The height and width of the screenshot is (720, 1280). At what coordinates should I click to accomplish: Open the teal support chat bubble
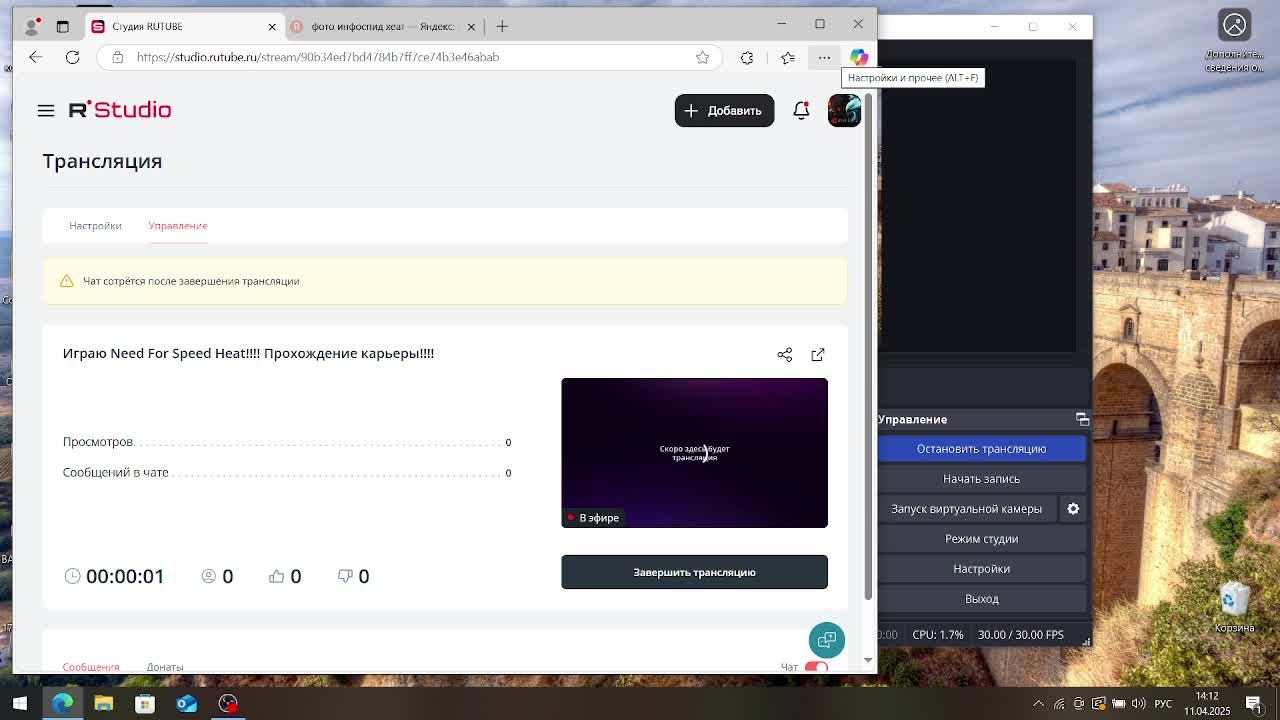click(827, 640)
